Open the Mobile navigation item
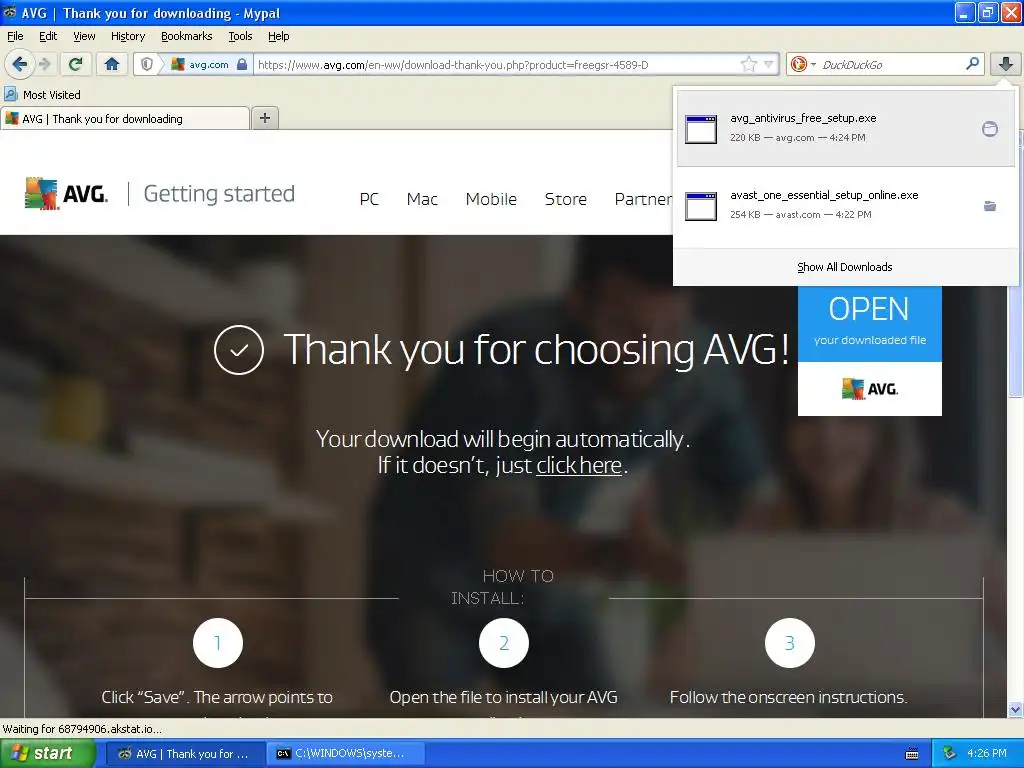This screenshot has width=1024, height=768. [x=491, y=199]
